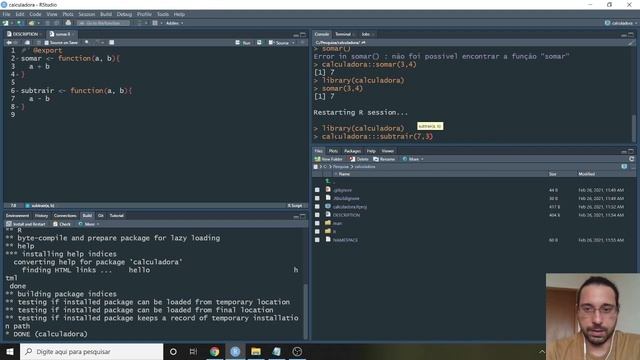Open the More dropdown in Build pane
Viewport: 640px width, 360px height.
point(89,224)
